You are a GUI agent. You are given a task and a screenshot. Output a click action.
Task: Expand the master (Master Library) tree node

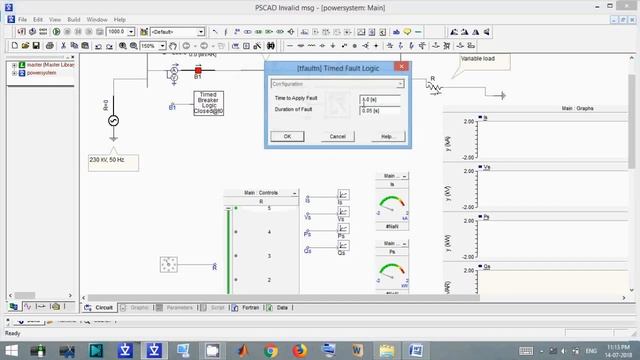[14, 65]
